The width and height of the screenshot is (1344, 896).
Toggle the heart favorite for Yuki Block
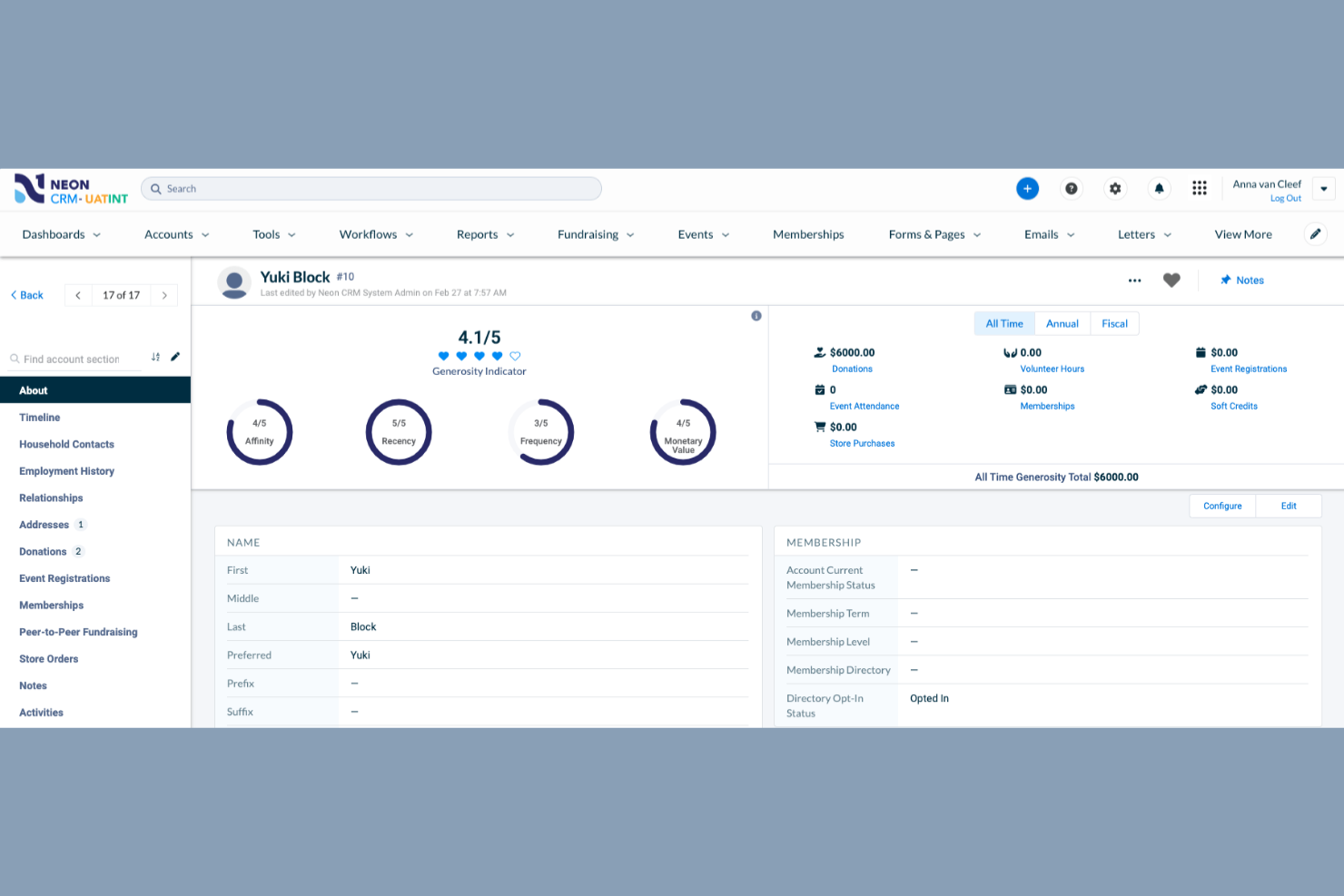pyautogui.click(x=1171, y=280)
